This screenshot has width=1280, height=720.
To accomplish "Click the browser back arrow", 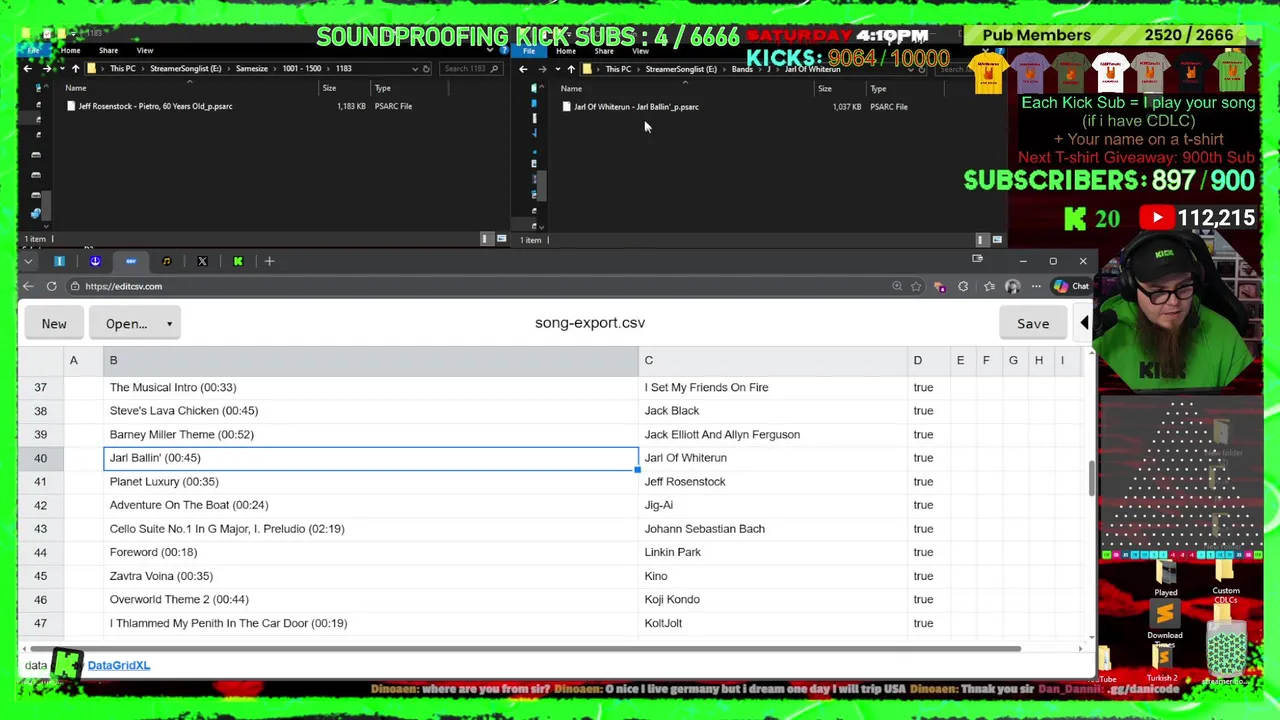I will click(28, 286).
